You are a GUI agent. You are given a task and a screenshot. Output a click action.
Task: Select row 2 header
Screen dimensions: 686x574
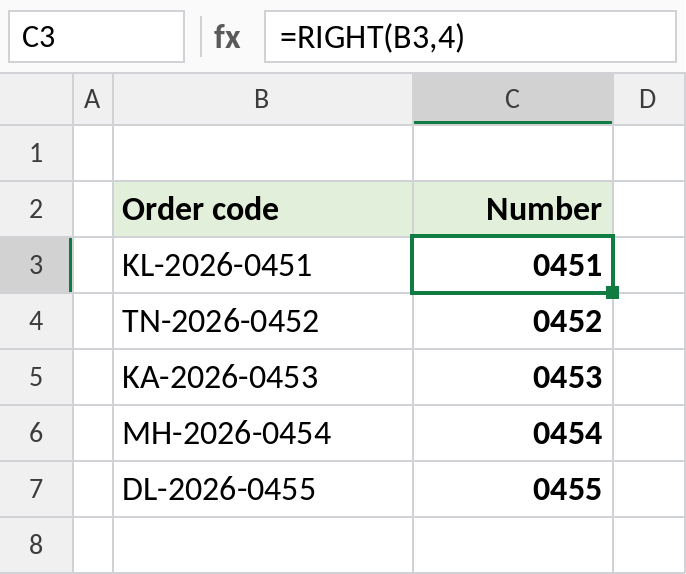click(36, 209)
